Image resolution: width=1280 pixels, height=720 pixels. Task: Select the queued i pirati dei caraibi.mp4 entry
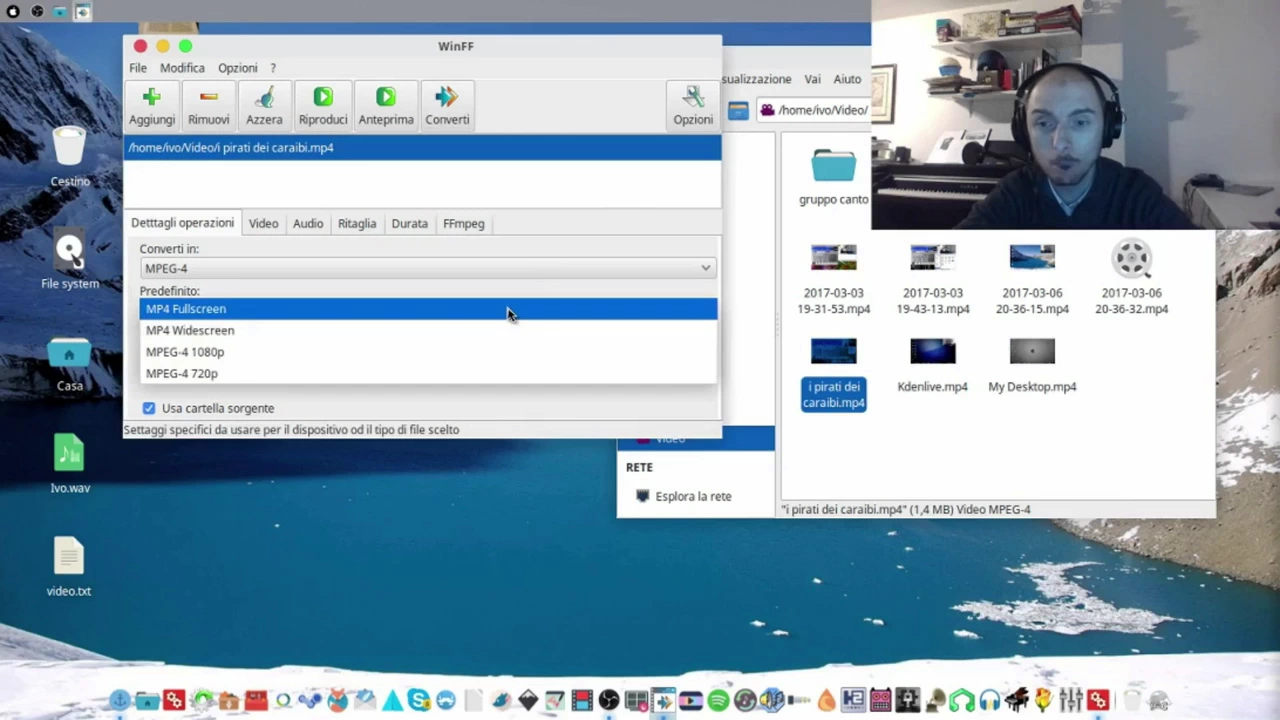422,148
